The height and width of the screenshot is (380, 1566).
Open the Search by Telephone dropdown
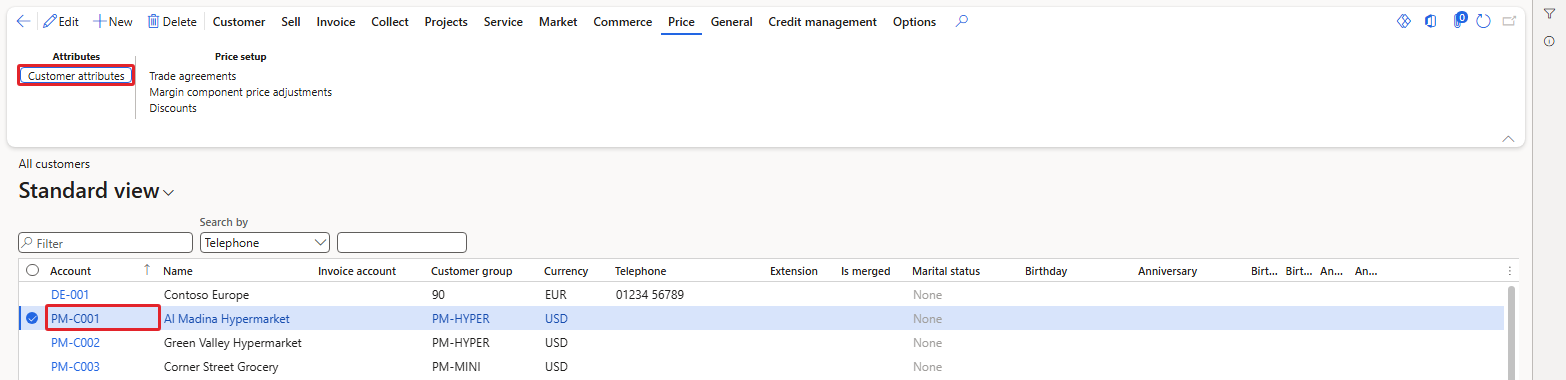264,242
